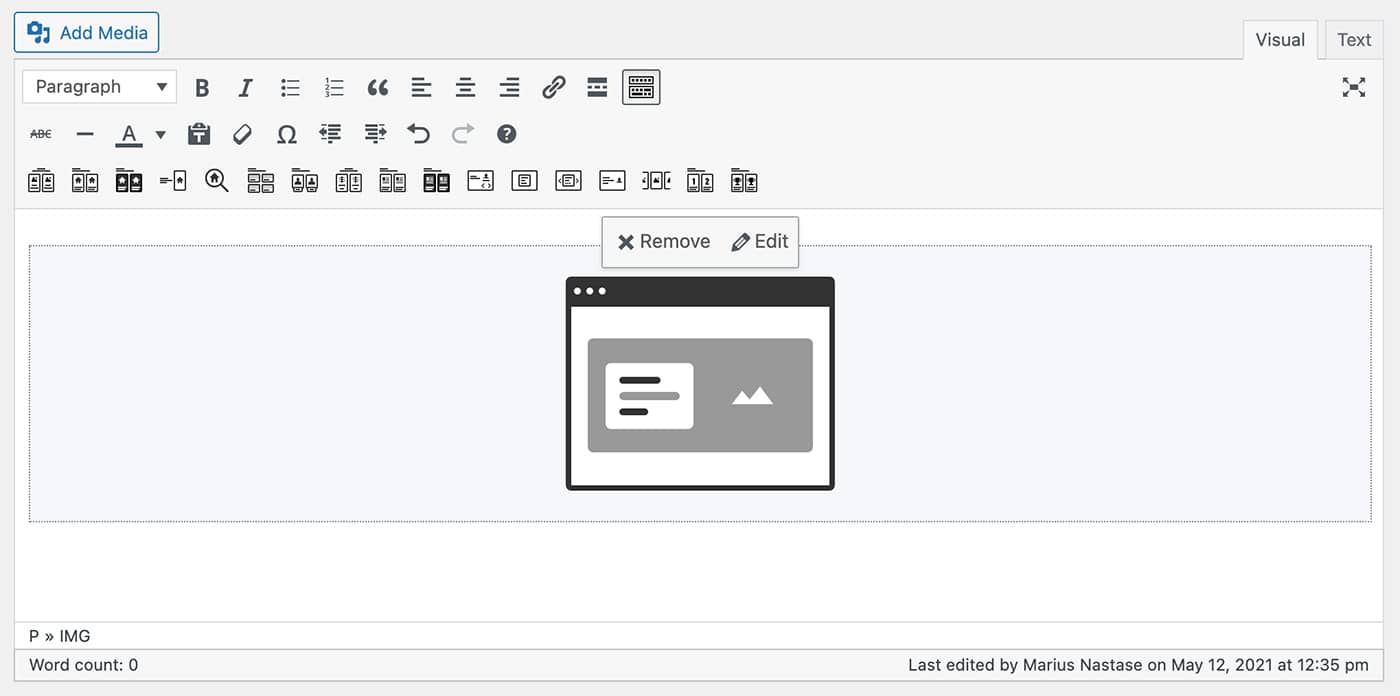Click the Bold formatting icon
Screen dimensions: 1400x696
(202, 88)
